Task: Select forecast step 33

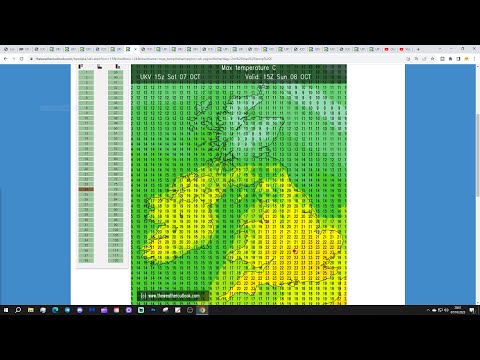Action: [86, 235]
